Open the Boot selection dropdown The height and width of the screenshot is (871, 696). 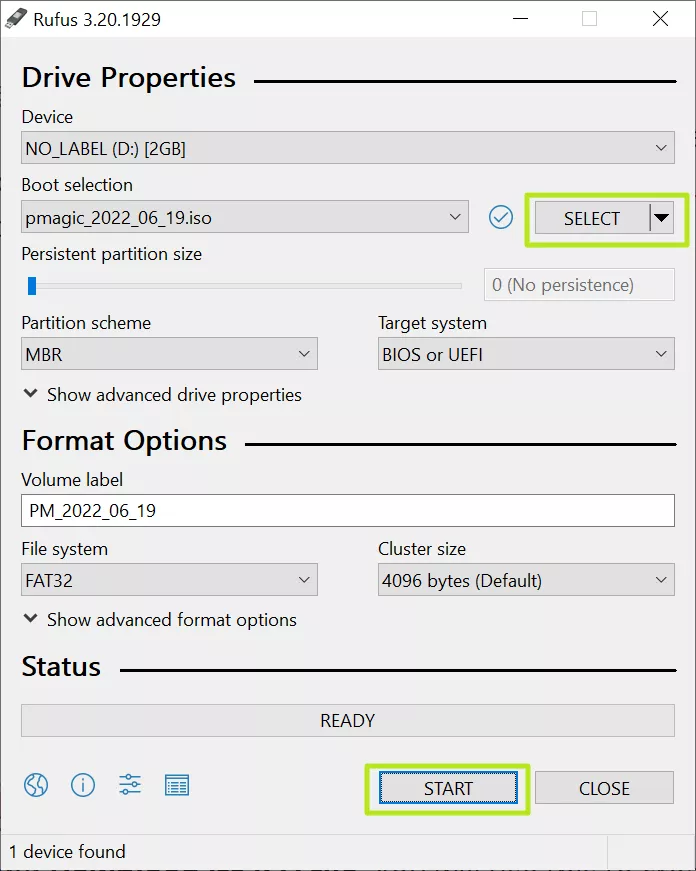coord(245,217)
